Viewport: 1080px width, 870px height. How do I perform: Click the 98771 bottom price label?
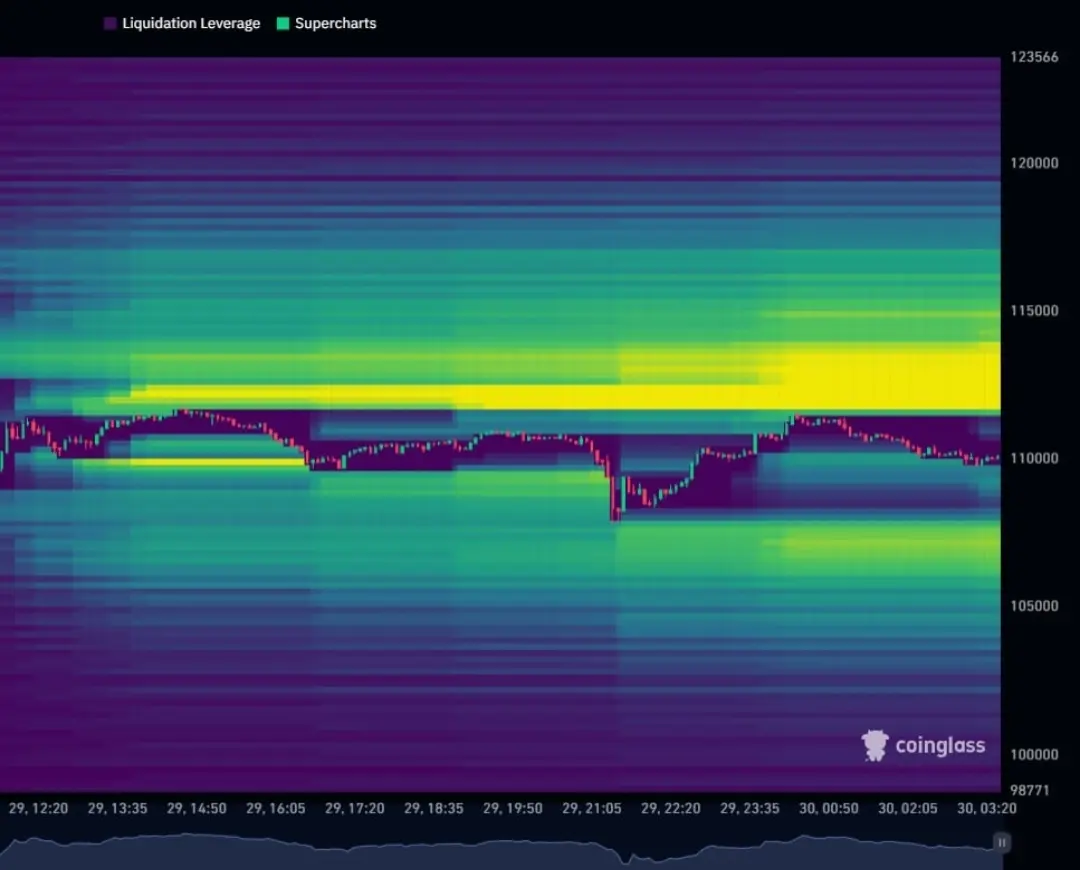pos(1028,791)
